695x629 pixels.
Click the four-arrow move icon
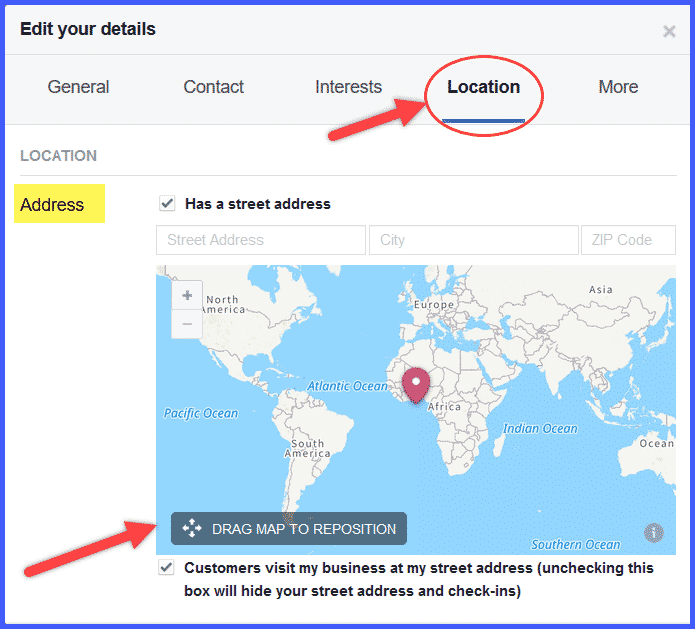(192, 529)
